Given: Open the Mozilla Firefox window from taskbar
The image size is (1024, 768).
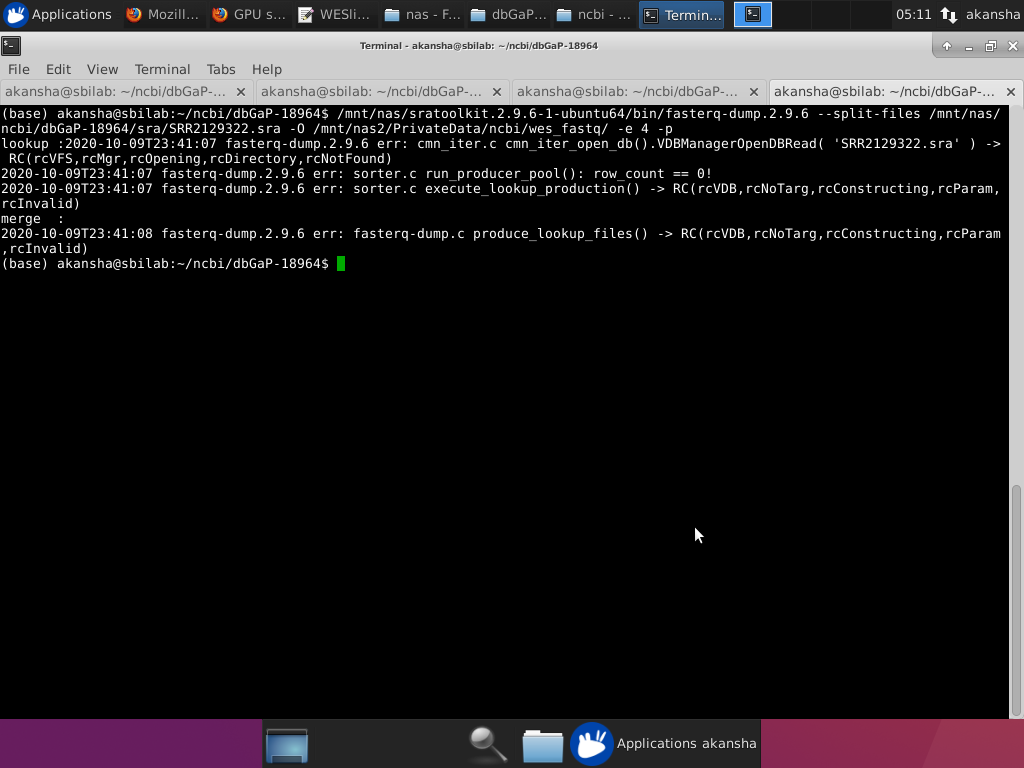Looking at the screenshot, I should point(160,14).
